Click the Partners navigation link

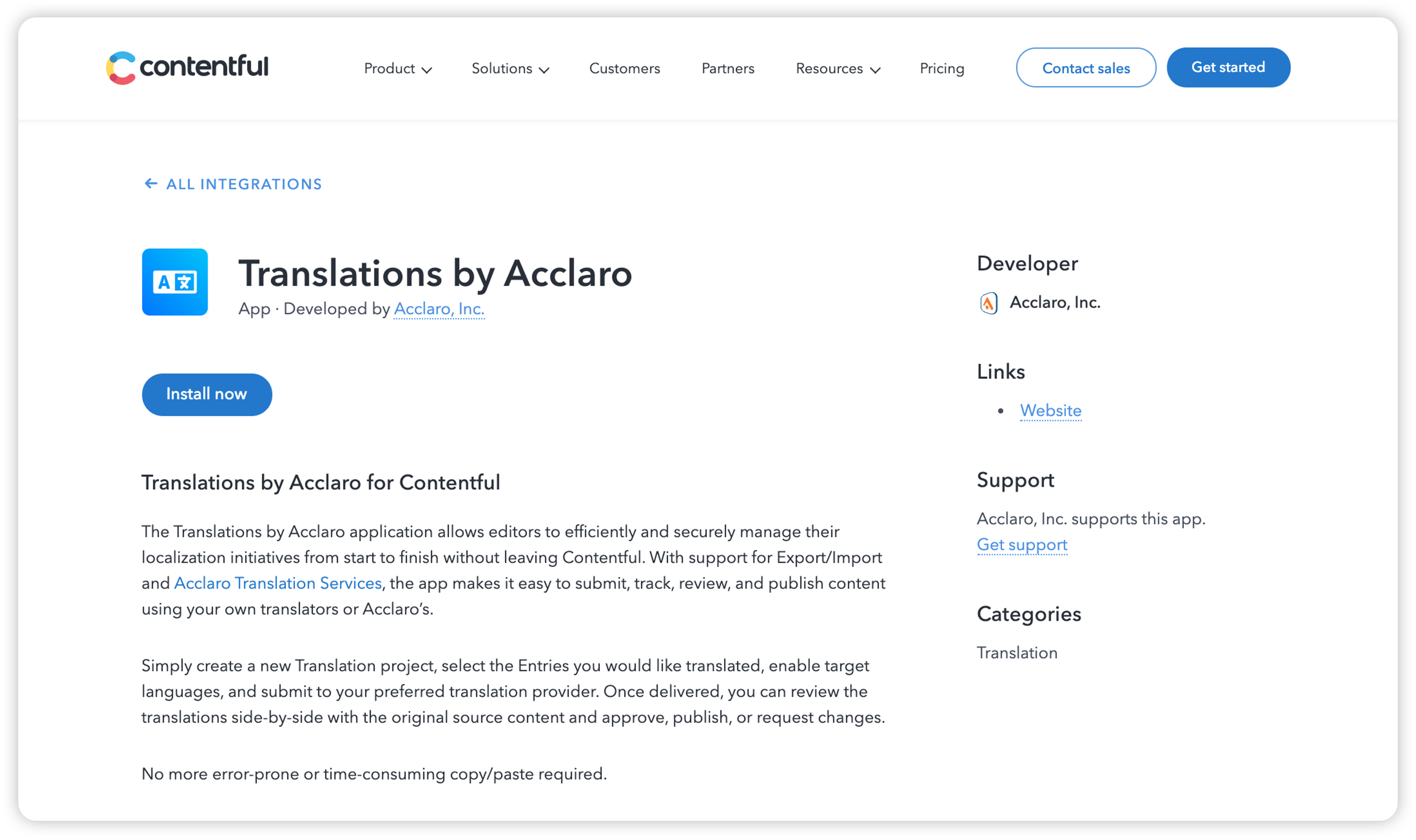tap(728, 68)
